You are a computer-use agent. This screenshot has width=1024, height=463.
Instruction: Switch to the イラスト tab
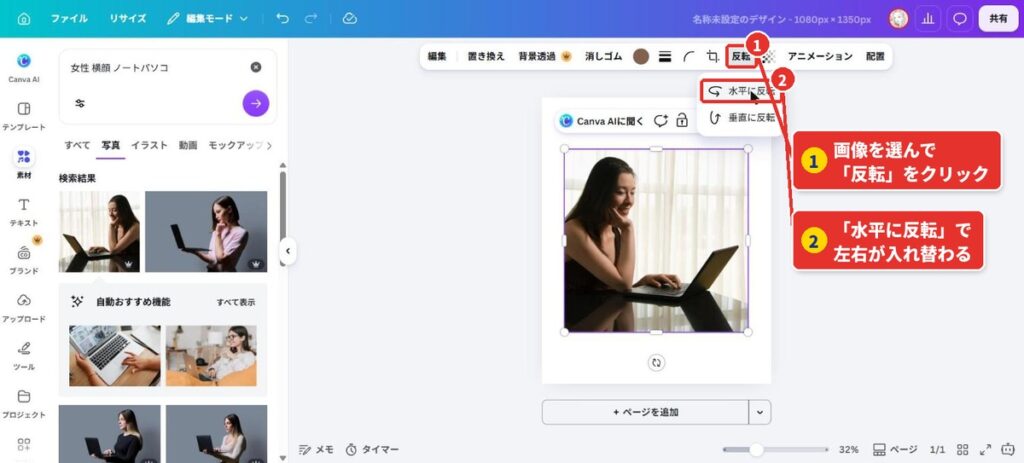tap(149, 145)
